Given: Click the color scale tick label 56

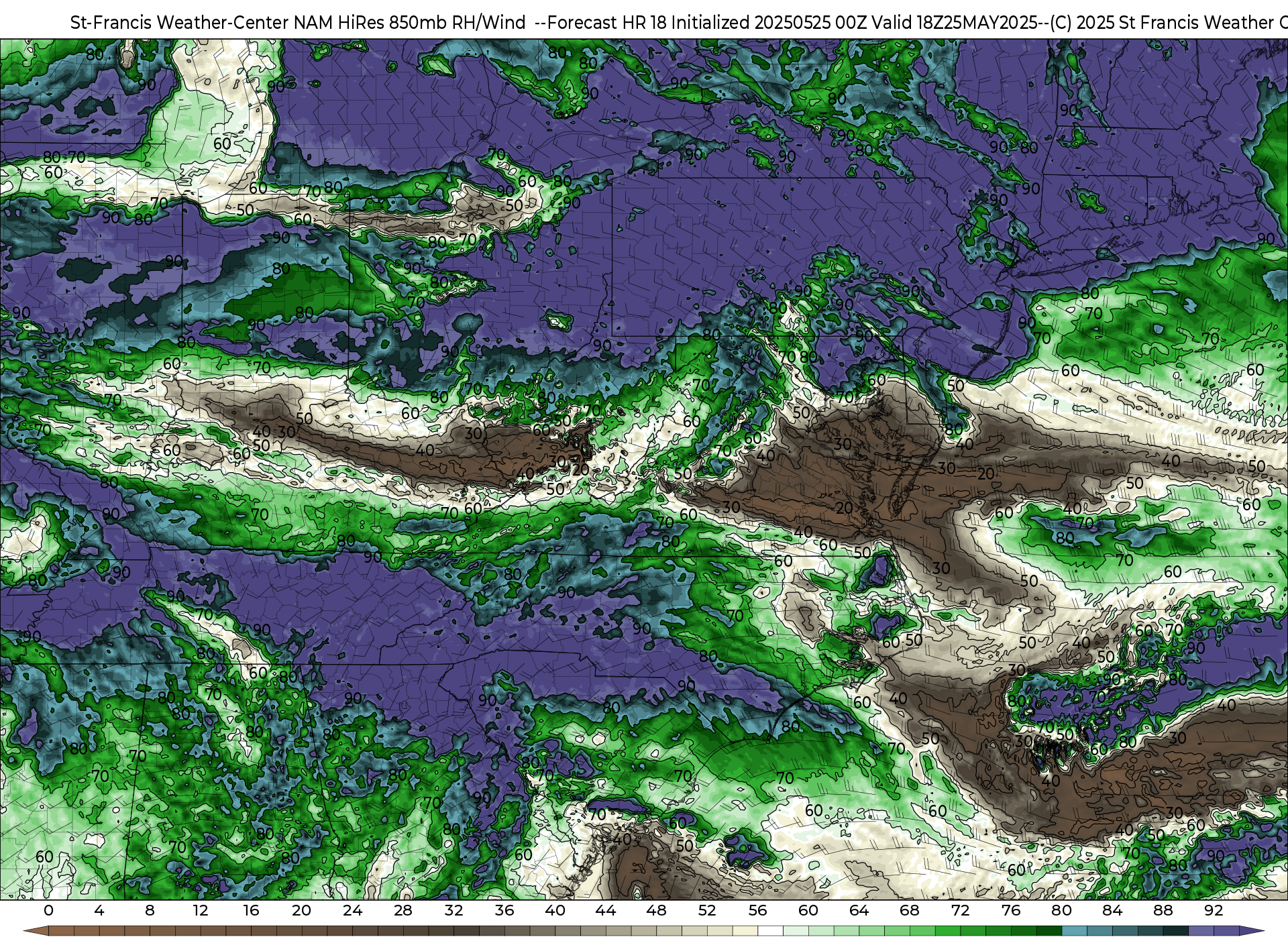Looking at the screenshot, I should click(x=757, y=910).
